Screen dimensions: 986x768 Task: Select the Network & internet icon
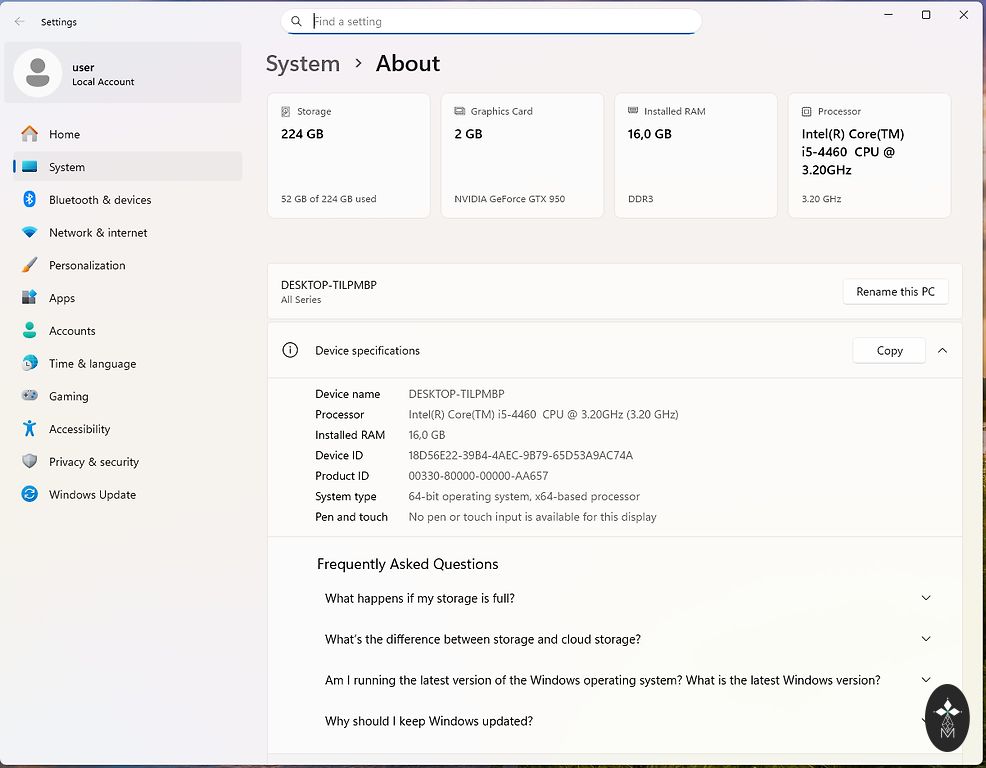[30, 233]
